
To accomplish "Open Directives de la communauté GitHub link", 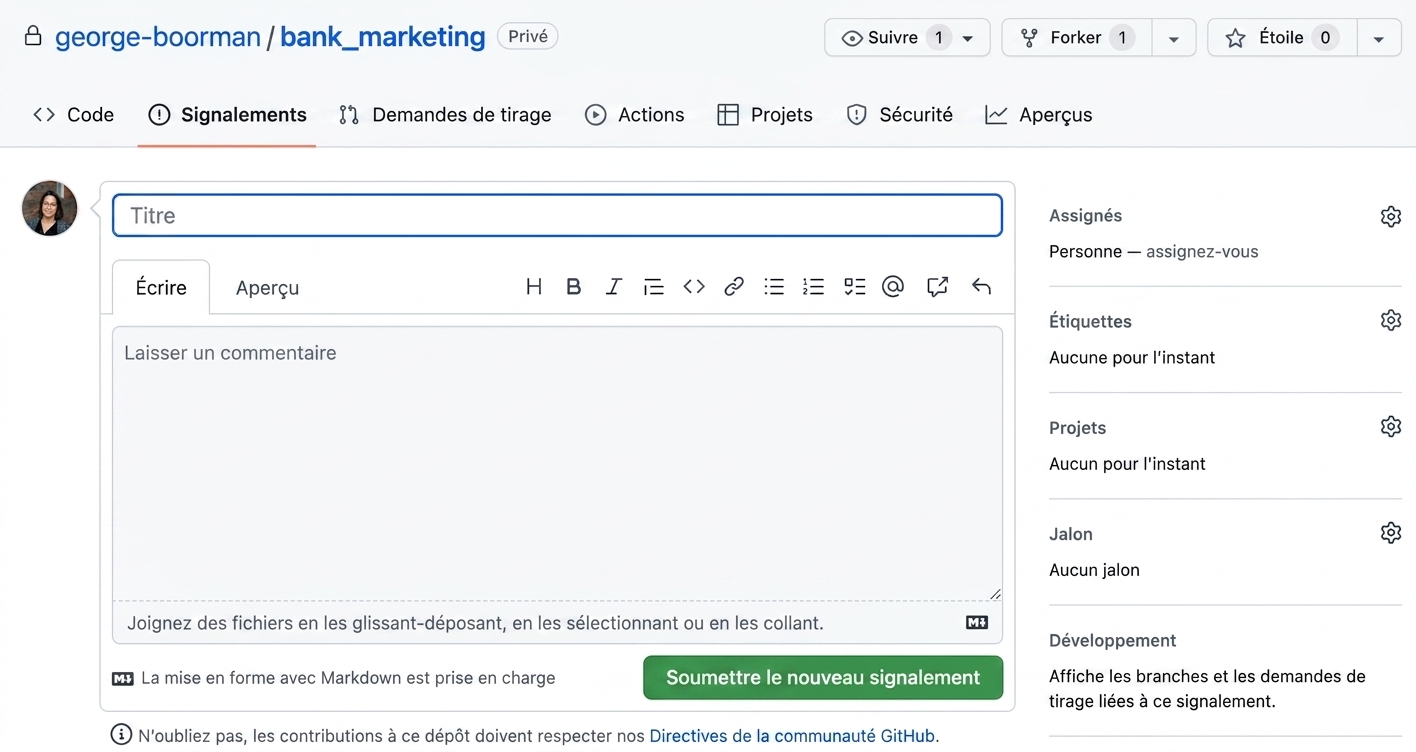I will pyautogui.click(x=792, y=736).
